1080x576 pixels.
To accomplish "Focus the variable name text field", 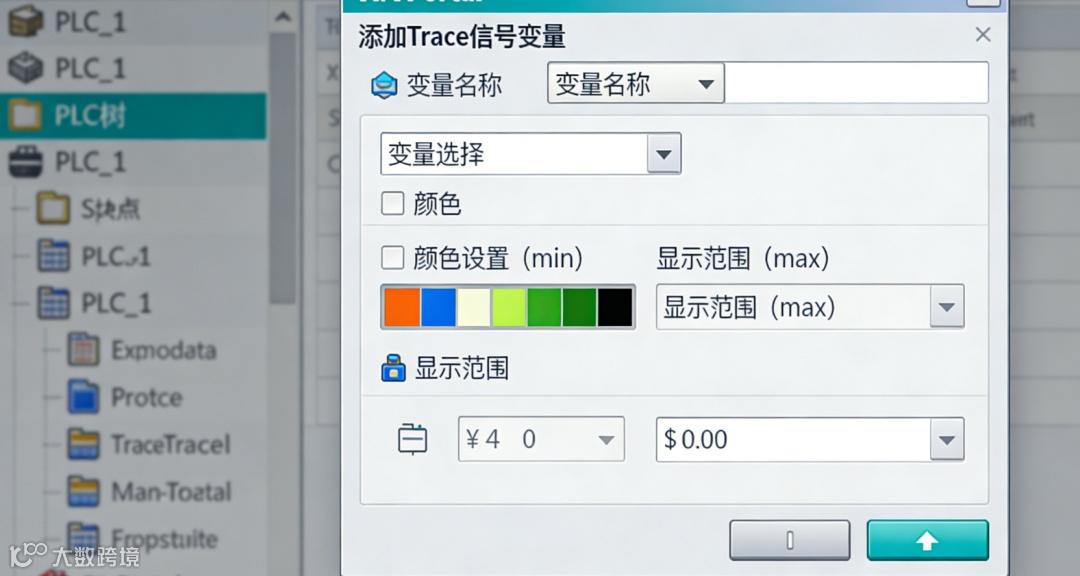I will (x=856, y=83).
